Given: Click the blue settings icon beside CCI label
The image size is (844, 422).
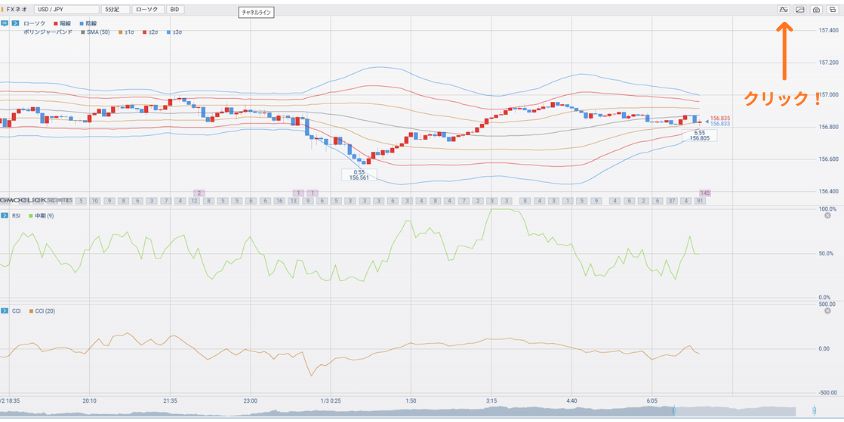Looking at the screenshot, I should tap(5, 312).
